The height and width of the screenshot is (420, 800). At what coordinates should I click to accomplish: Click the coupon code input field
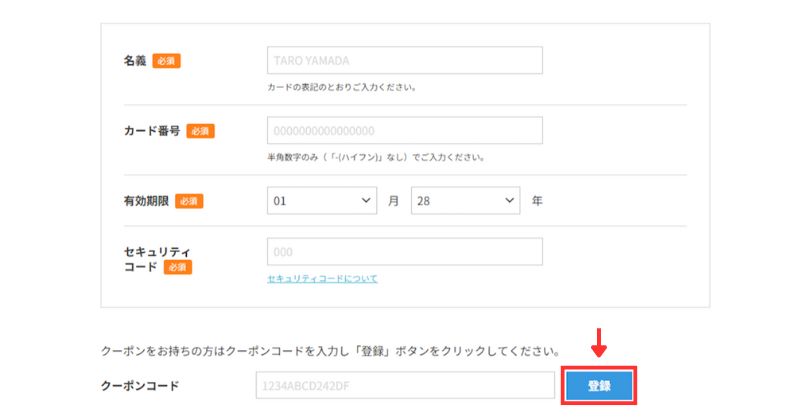405,385
